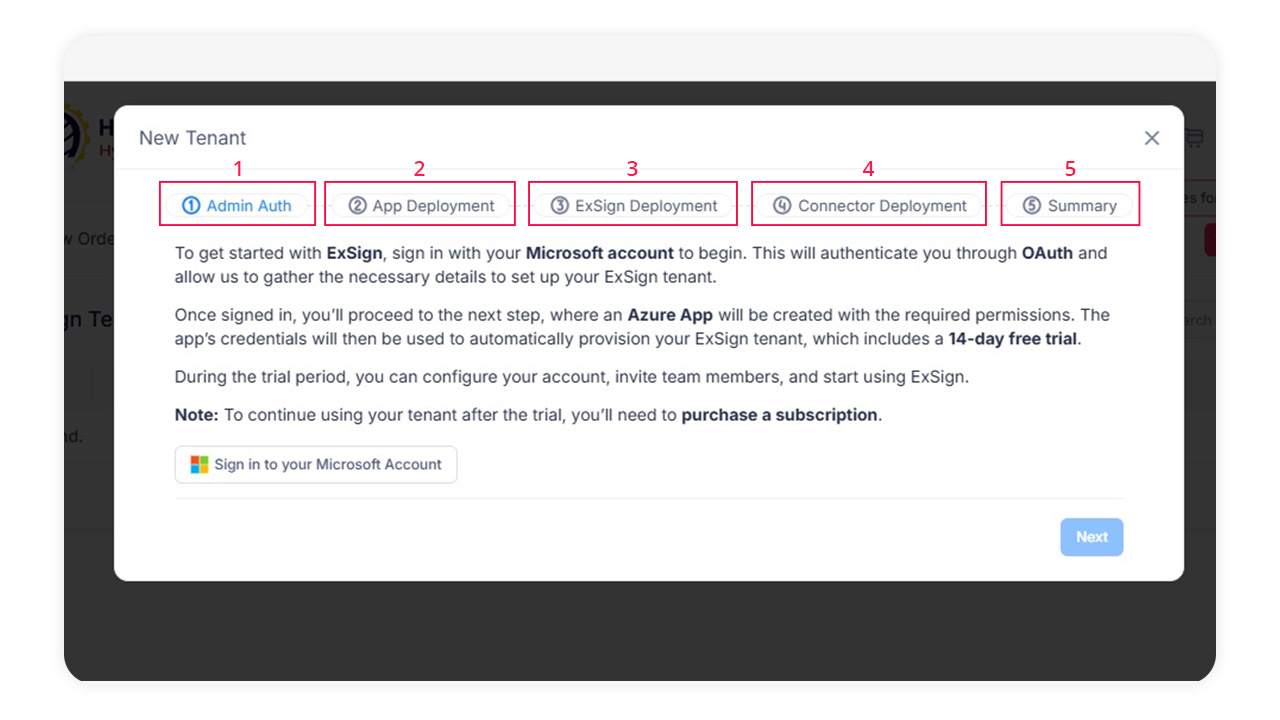Click the New Tenant dialog title
This screenshot has width=1280, height=720.
coord(192,138)
